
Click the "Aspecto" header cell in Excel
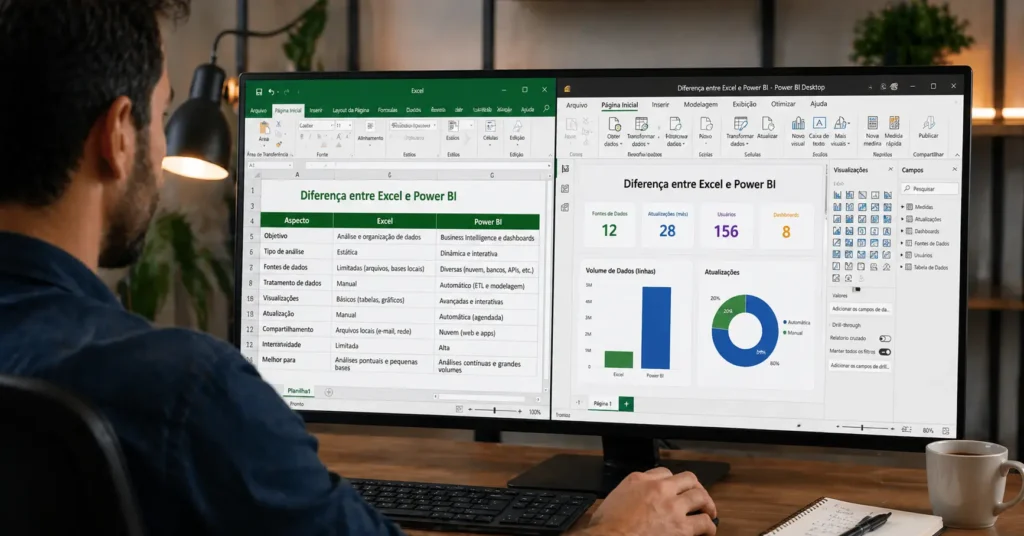(x=297, y=221)
